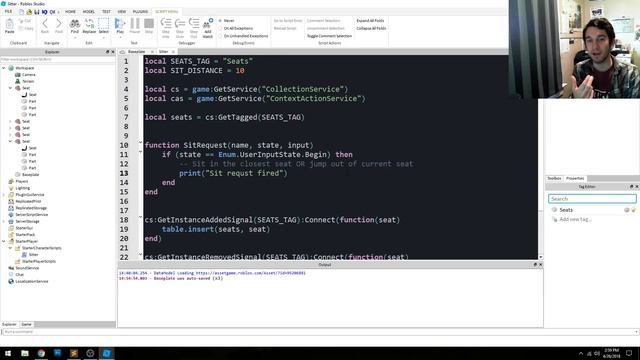Open the Game tab below Explorer

click(x=27, y=324)
